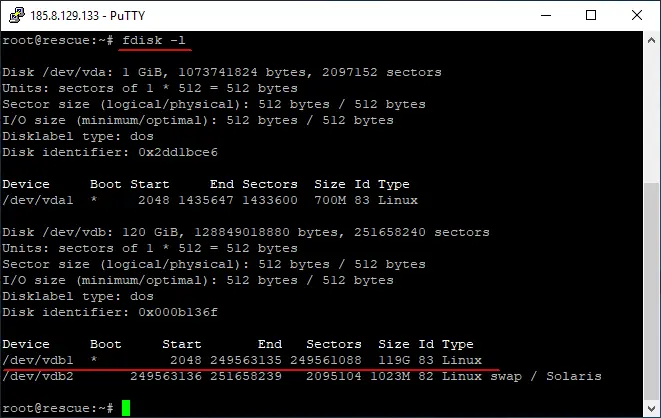This screenshot has width=661, height=418.
Task: Maximize the PuTTY window
Action: 591,15
